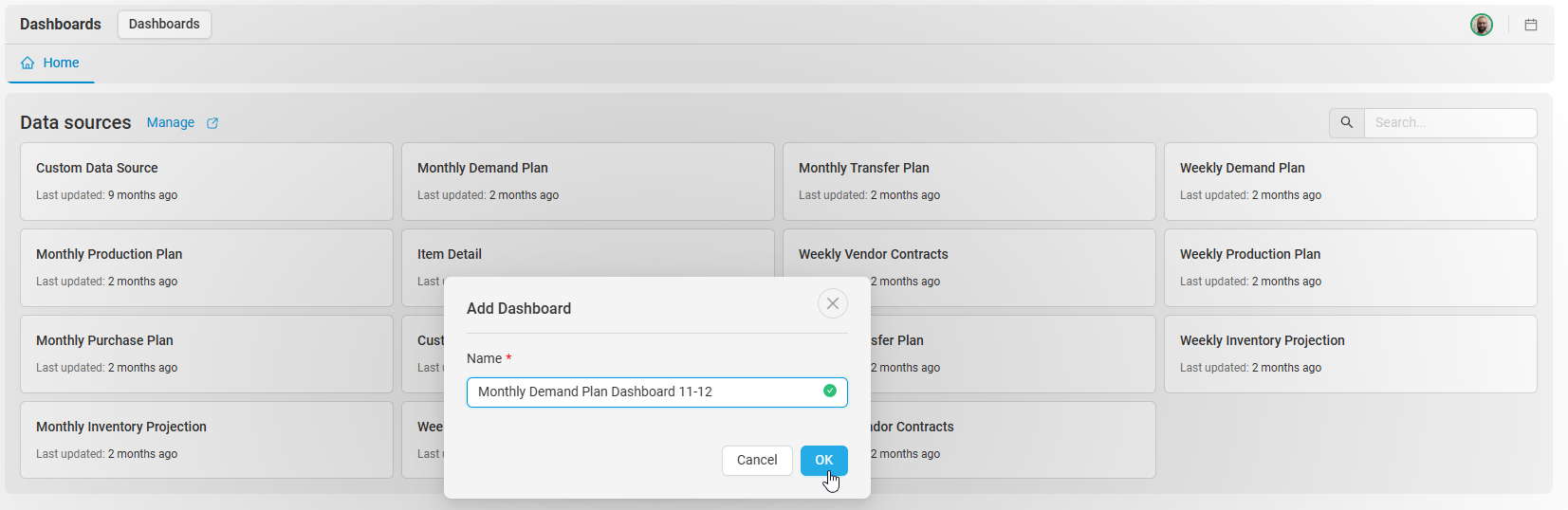
Task: Open the Weekly Inventory Projection card
Action: tap(1351, 355)
